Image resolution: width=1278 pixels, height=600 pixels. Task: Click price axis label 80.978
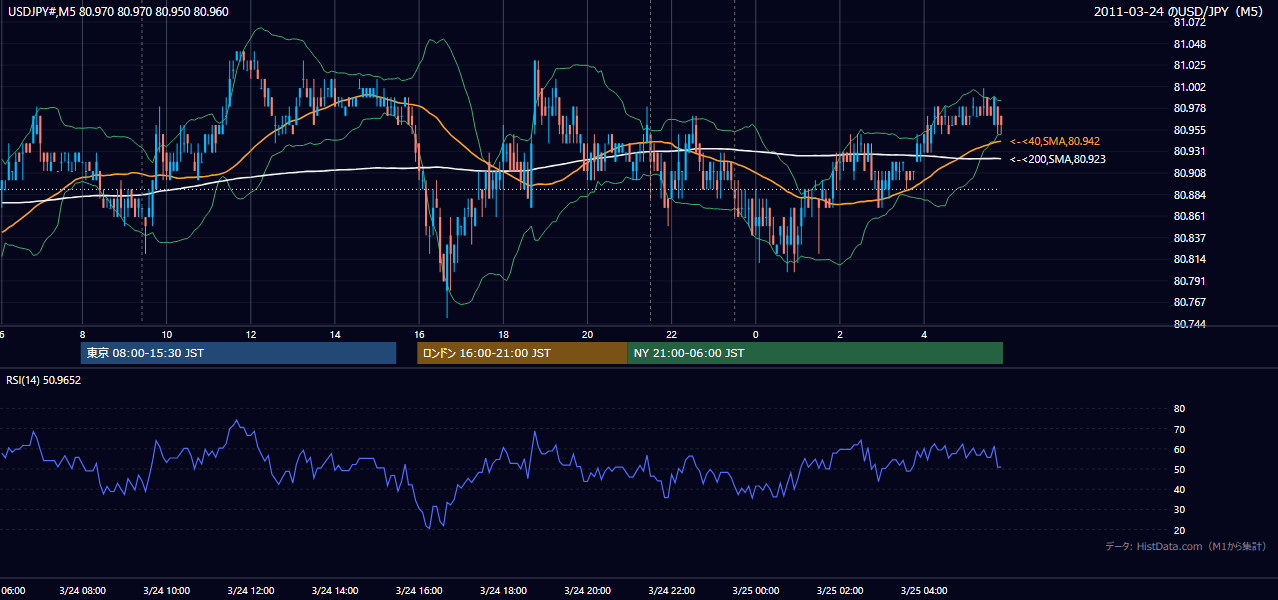point(1188,108)
